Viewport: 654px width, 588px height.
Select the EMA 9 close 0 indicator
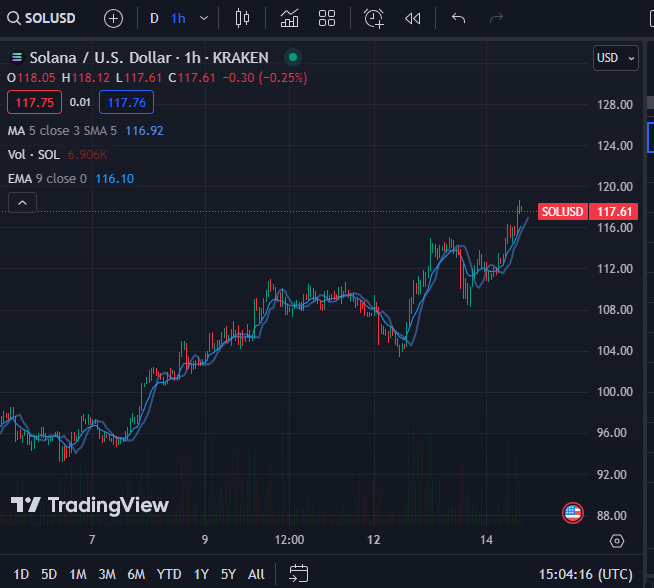tap(47, 179)
